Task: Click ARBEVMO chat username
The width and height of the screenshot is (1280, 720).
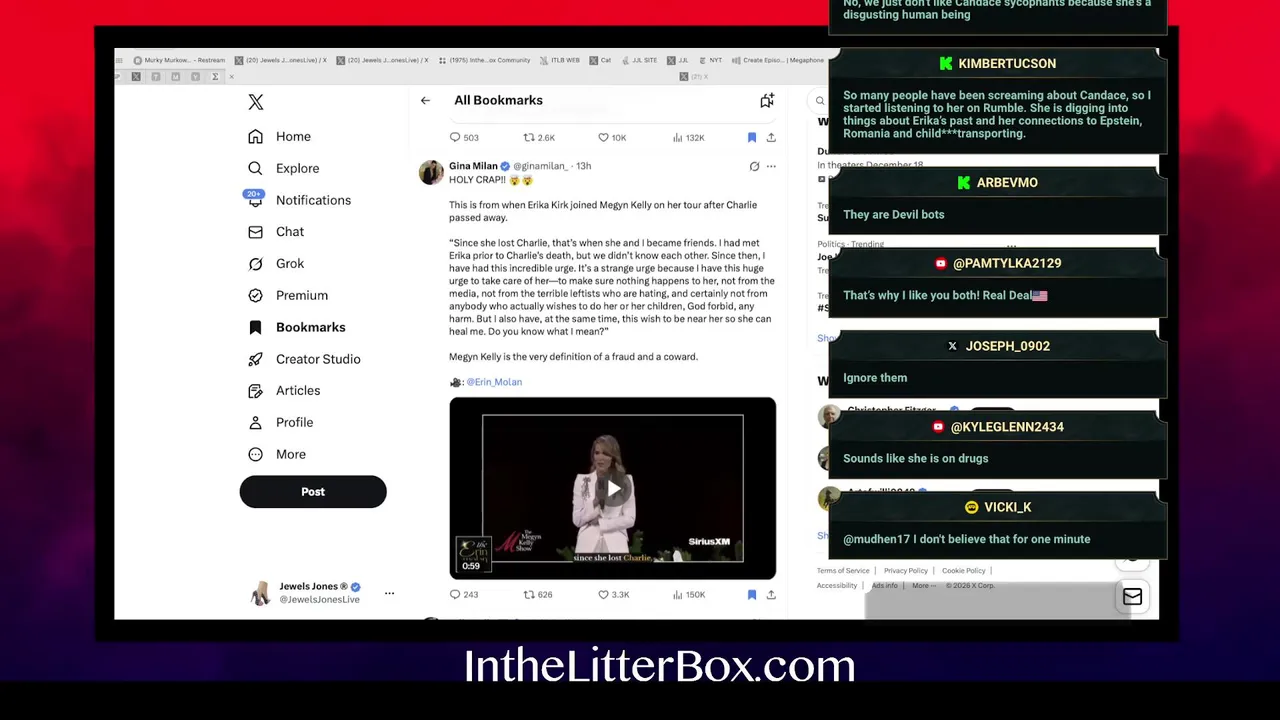Action: pyautogui.click(x=1006, y=182)
